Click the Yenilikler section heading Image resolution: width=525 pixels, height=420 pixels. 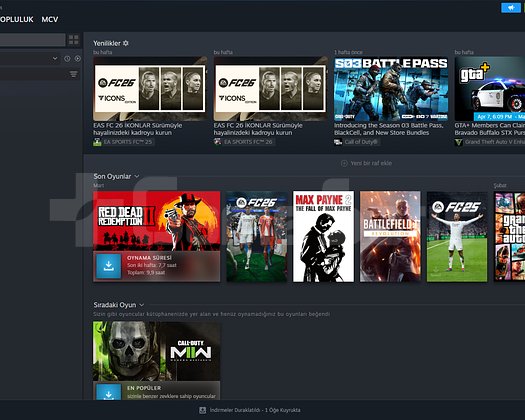tap(107, 43)
